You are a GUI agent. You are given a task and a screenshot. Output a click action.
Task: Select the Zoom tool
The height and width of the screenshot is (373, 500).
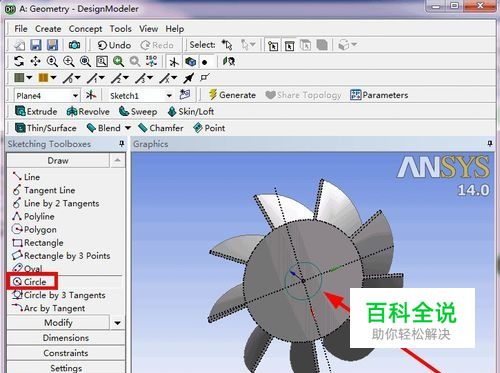point(52,61)
